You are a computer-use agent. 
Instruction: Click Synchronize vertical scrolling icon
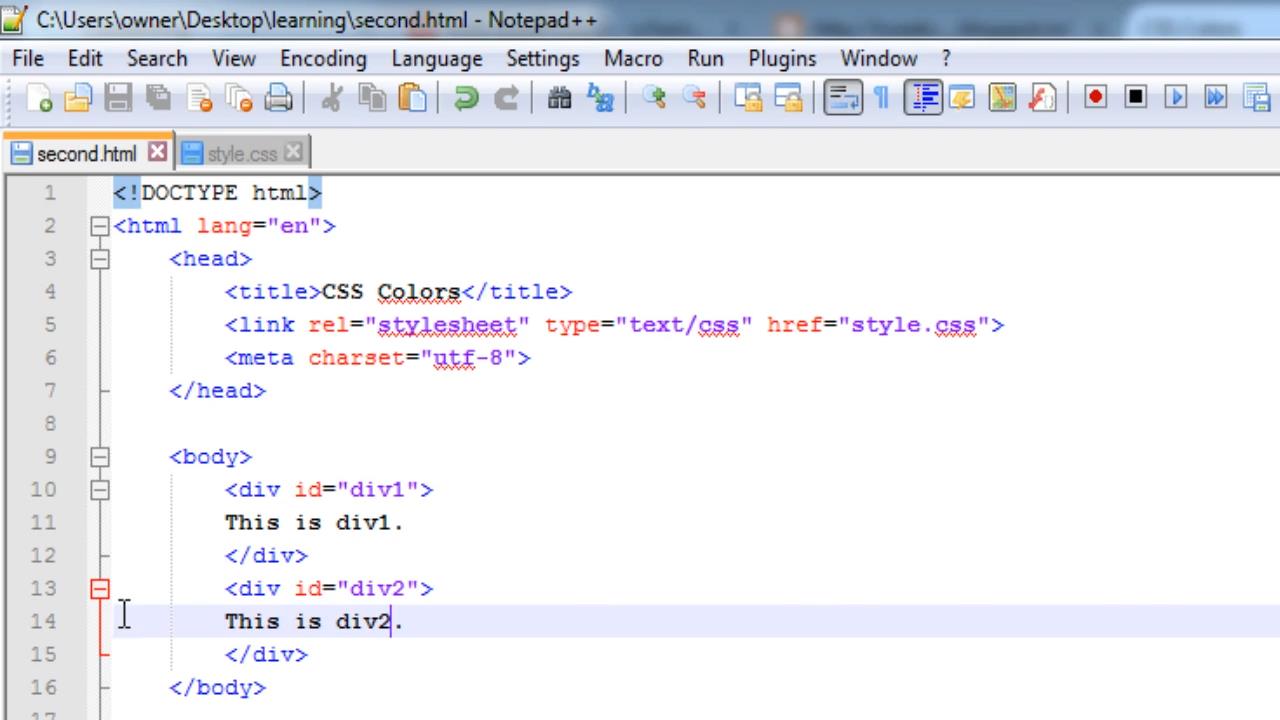748,97
